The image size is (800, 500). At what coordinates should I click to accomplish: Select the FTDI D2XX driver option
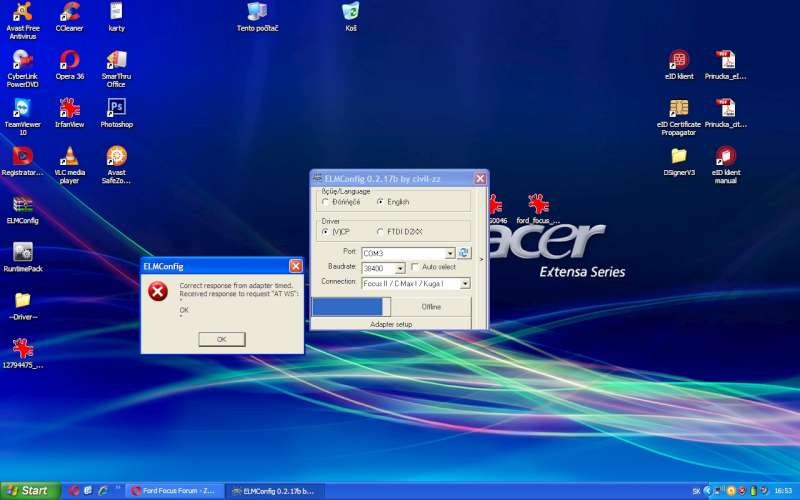click(x=380, y=232)
